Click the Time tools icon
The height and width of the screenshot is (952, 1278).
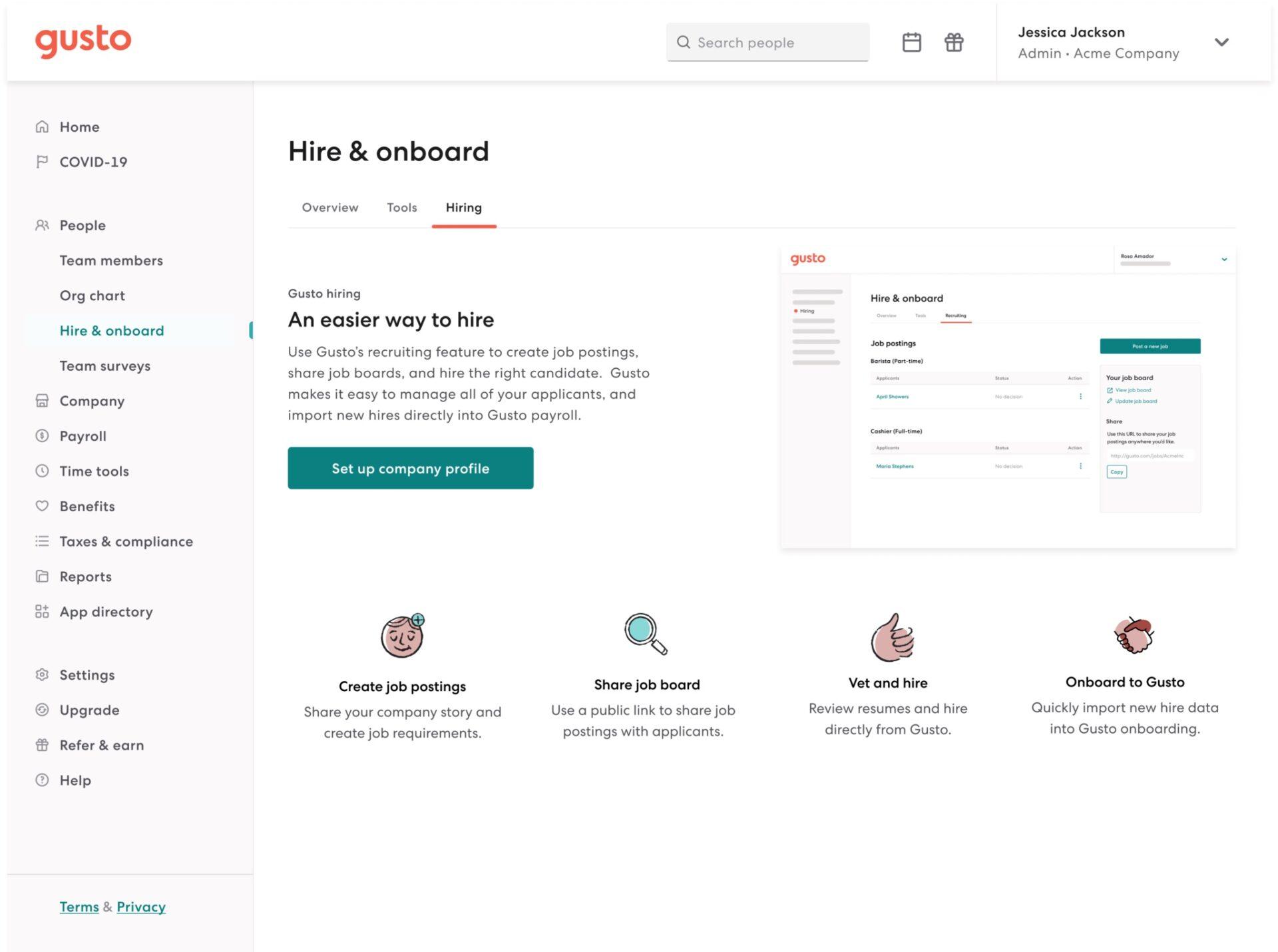[x=41, y=470]
